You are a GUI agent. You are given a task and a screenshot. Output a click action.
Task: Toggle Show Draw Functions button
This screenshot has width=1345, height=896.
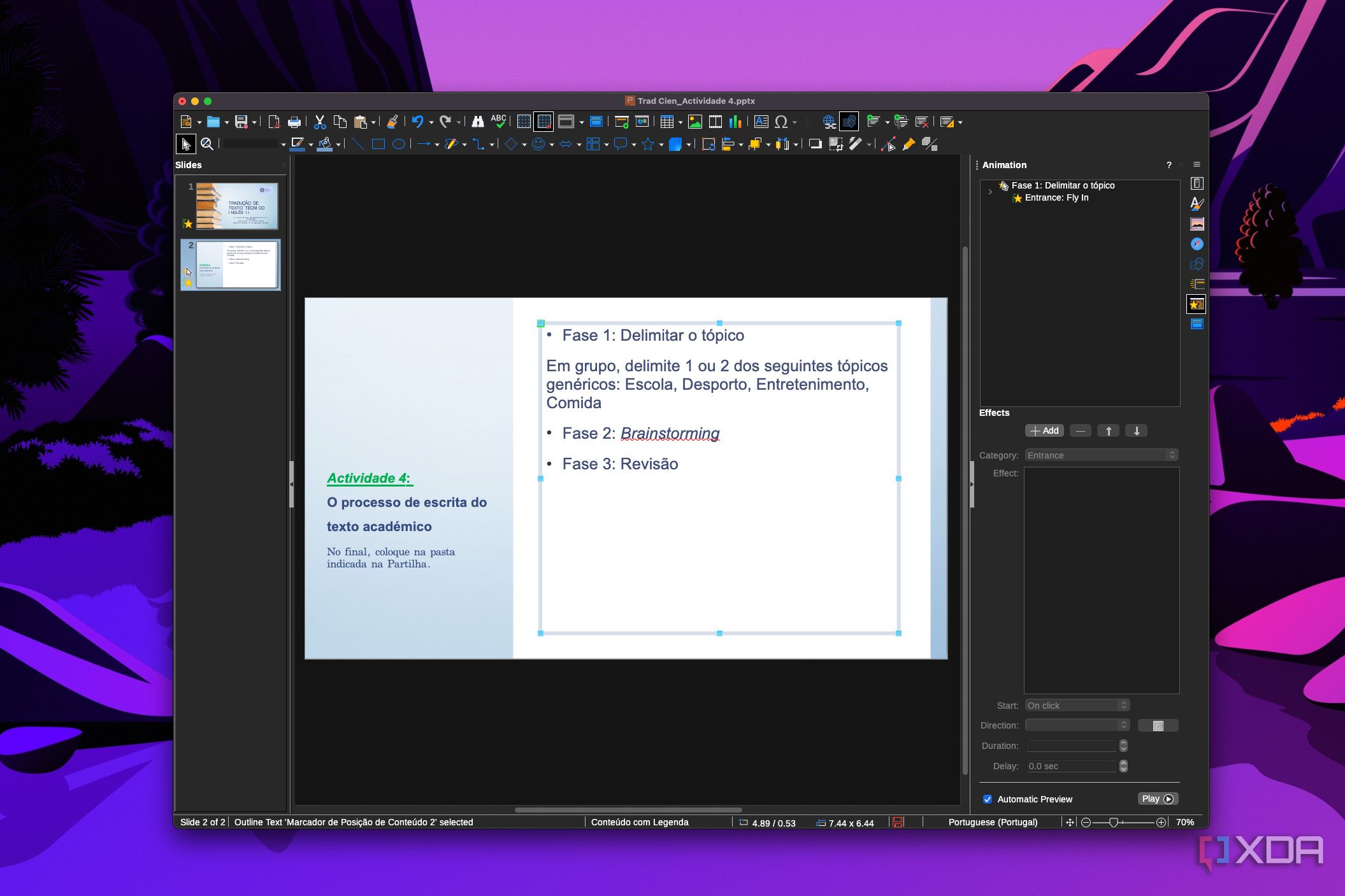(x=849, y=122)
